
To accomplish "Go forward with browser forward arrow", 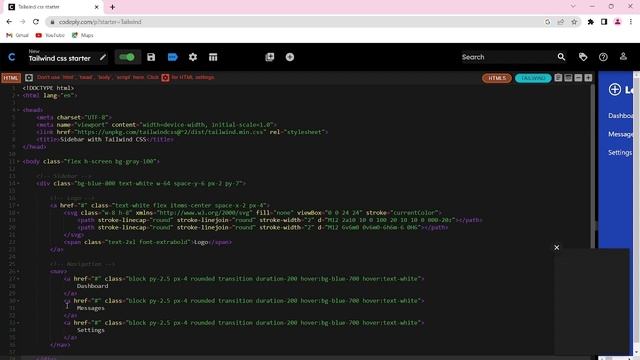I will click(x=22, y=22).
